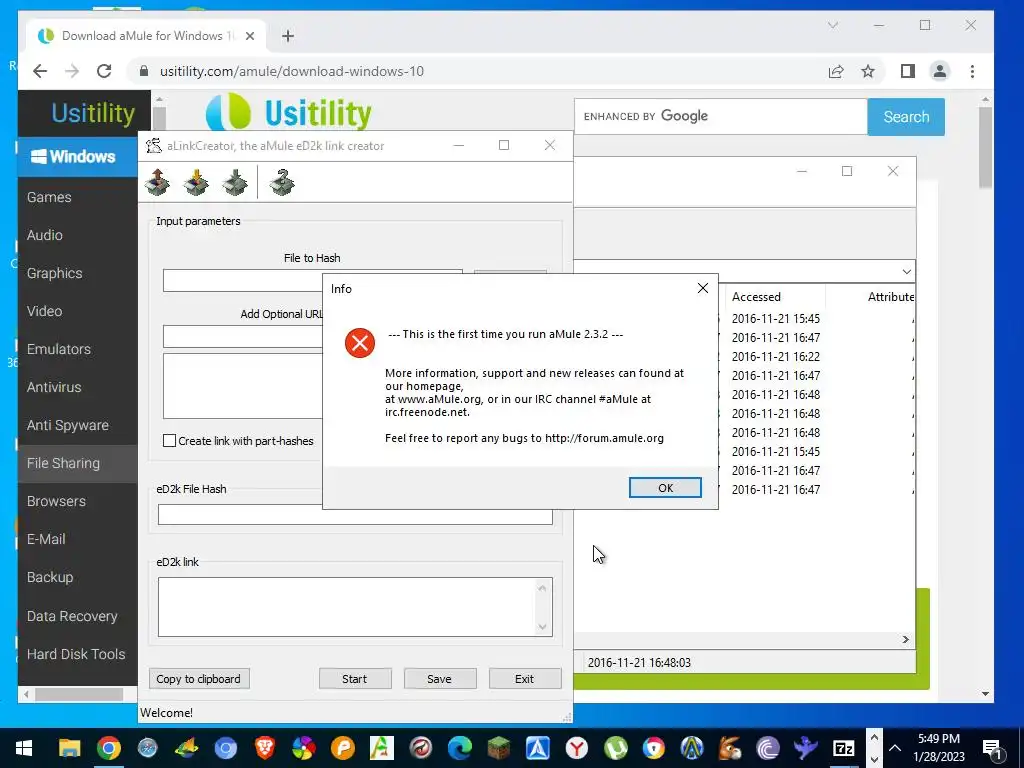Open a new tab with the plus button
This screenshot has height=768, width=1024.
pos(288,36)
